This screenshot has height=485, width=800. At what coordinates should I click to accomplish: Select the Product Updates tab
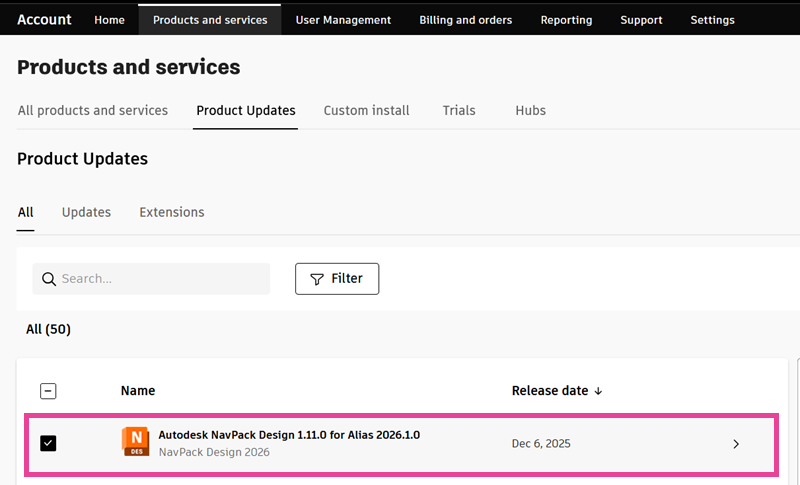coord(246,110)
